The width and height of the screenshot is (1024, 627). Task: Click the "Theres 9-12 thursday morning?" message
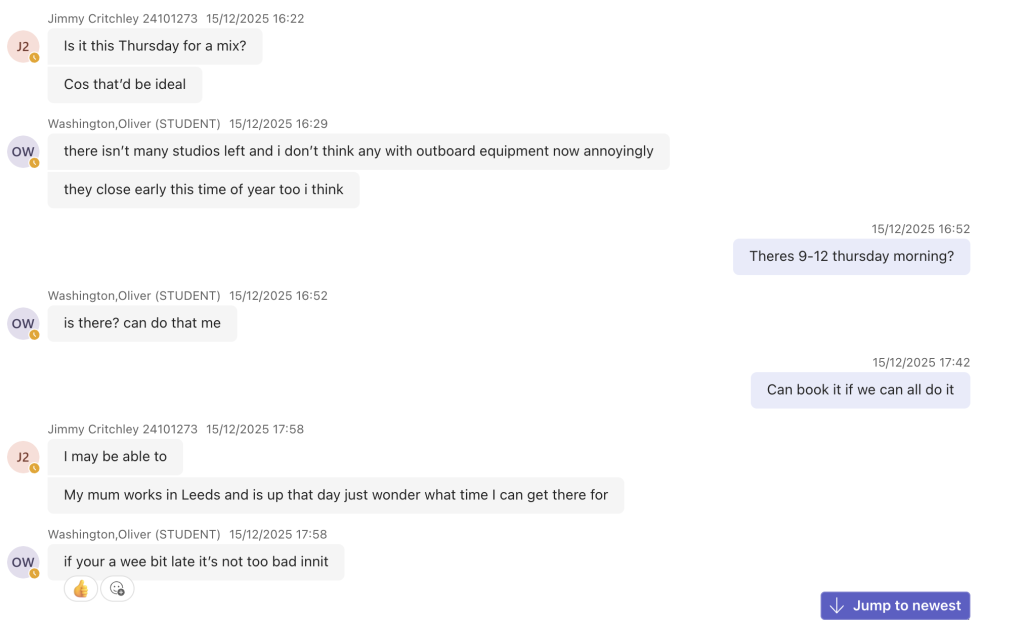point(851,257)
